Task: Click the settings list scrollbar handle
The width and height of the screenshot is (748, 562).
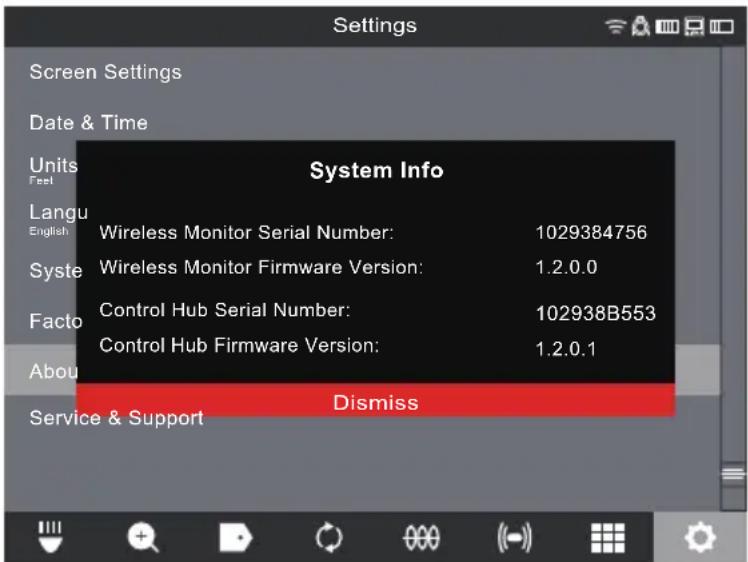Action: [x=733, y=473]
